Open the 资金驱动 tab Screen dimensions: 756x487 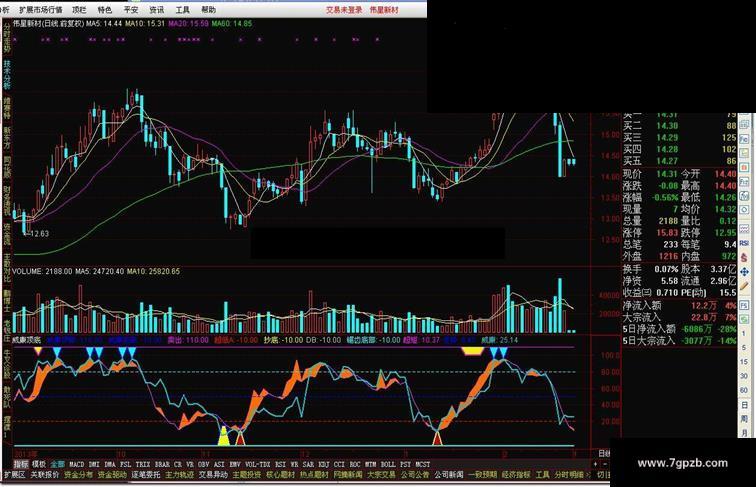[x=112, y=475]
